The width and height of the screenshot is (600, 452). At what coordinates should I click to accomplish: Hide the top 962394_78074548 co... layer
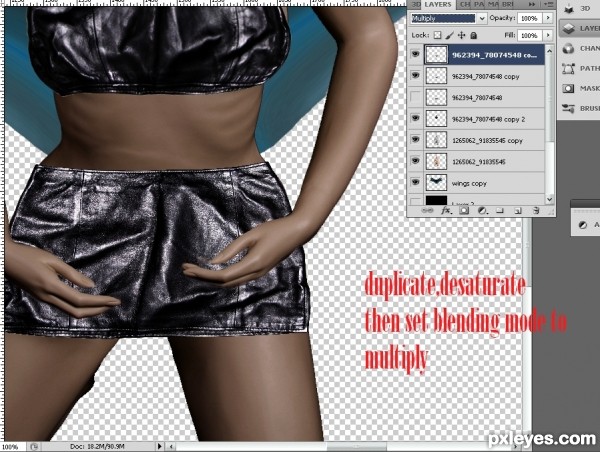coord(416,54)
